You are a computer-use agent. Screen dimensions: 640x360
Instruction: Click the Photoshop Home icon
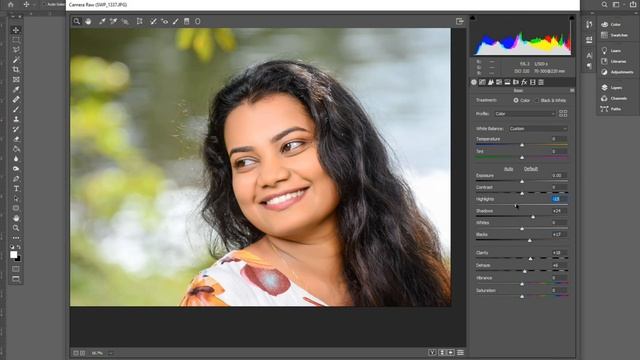pos(11,4)
